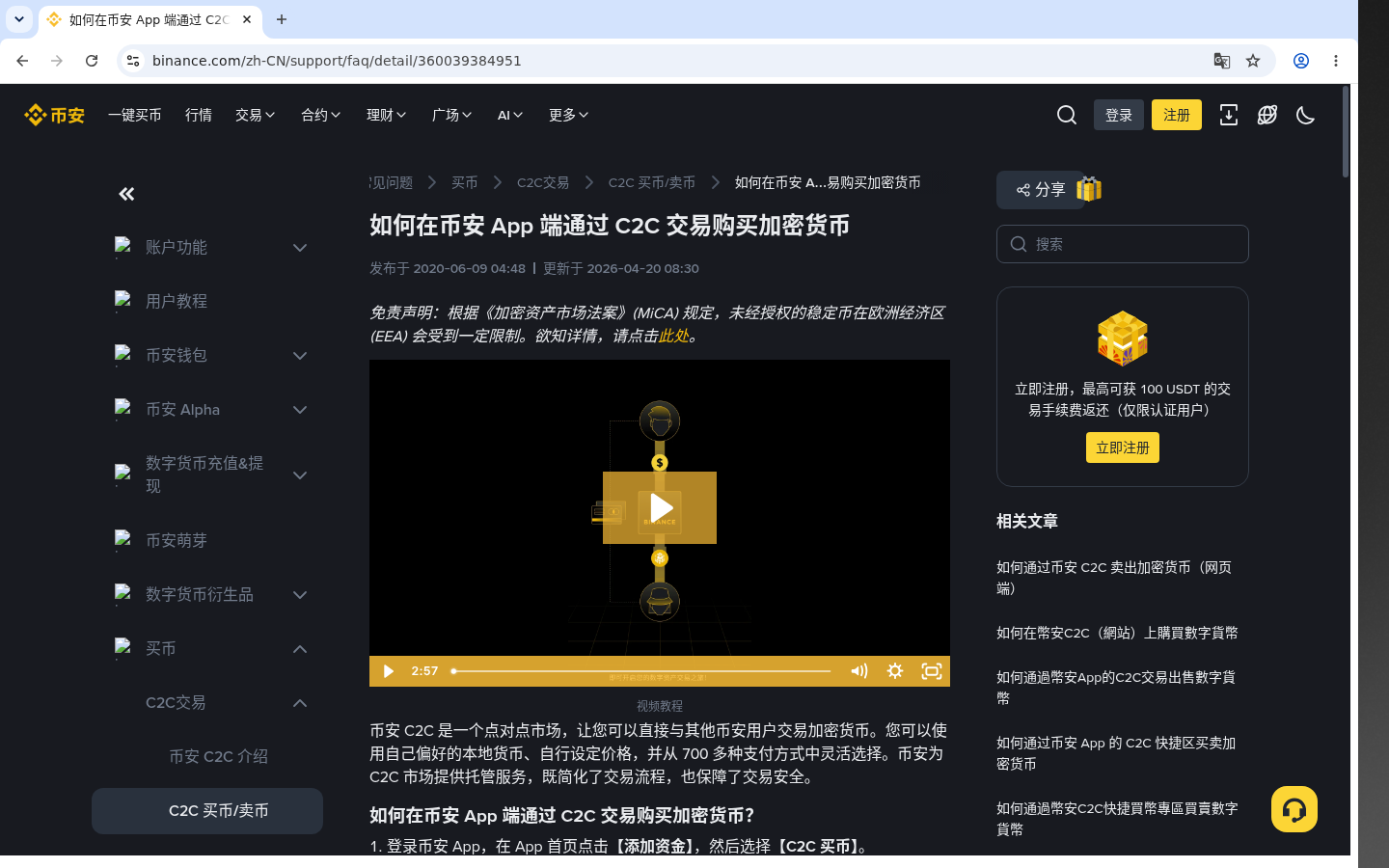Click the 分享 share button
Image resolution: width=1389 pixels, height=868 pixels.
(1041, 190)
